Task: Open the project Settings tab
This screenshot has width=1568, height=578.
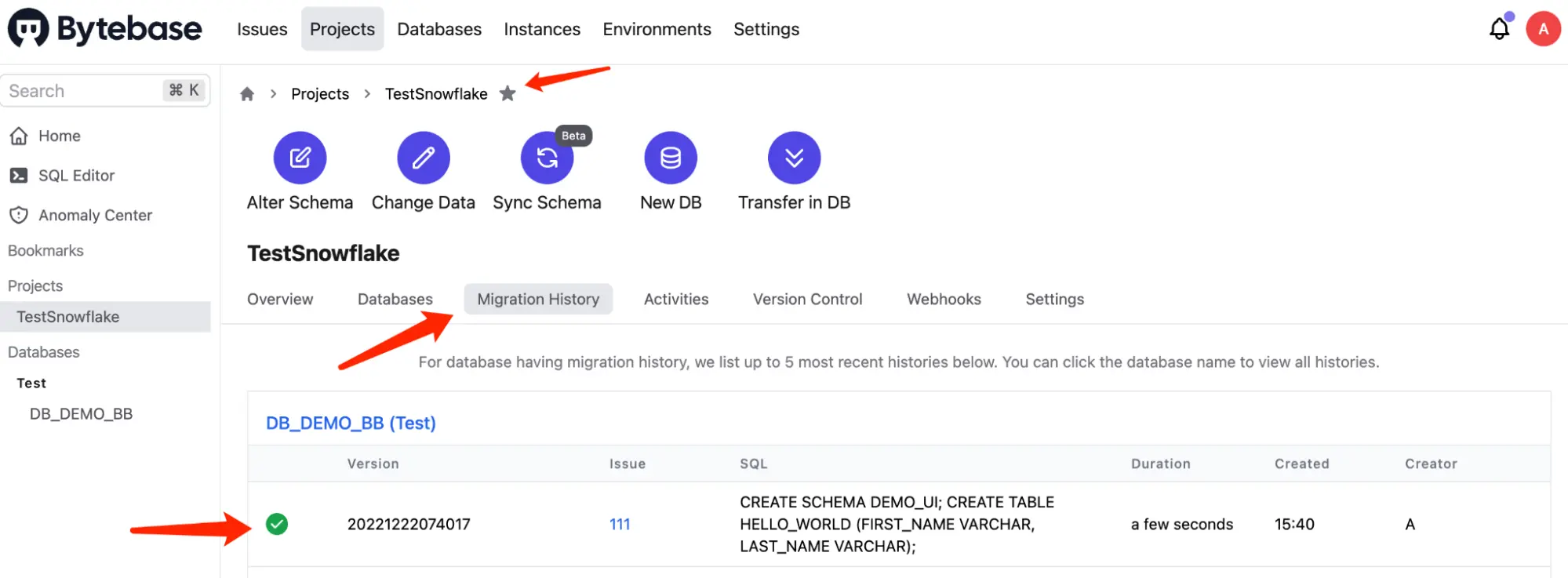Action: point(1054,299)
